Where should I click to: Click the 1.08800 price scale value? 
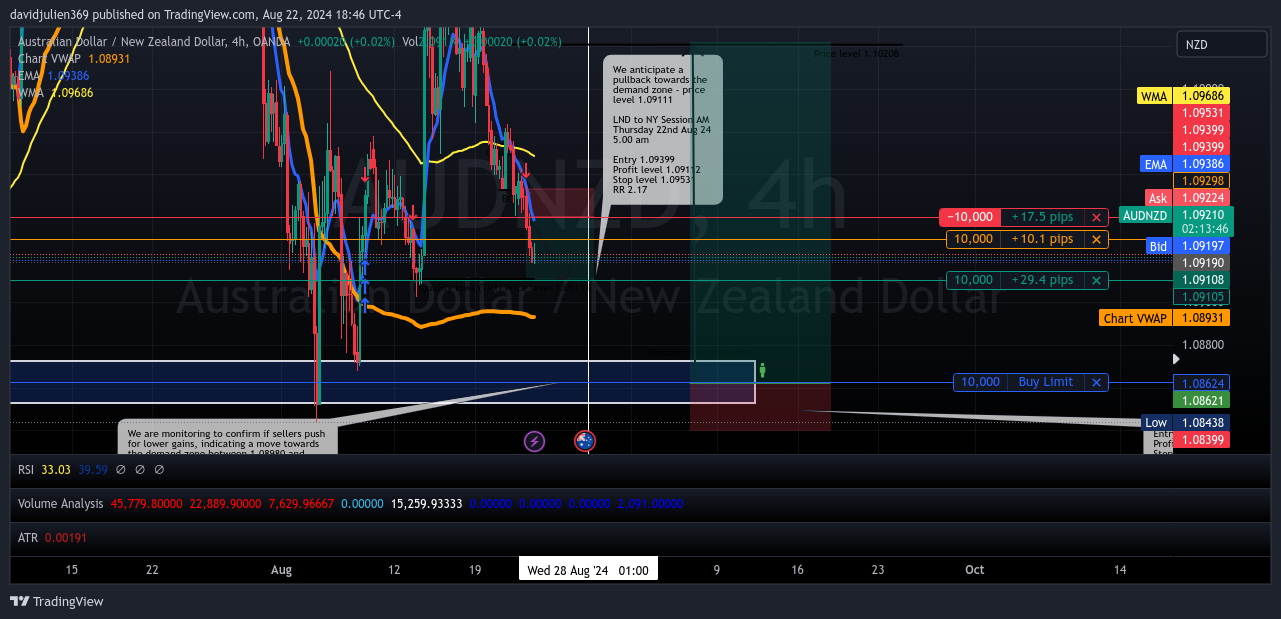click(1203, 345)
